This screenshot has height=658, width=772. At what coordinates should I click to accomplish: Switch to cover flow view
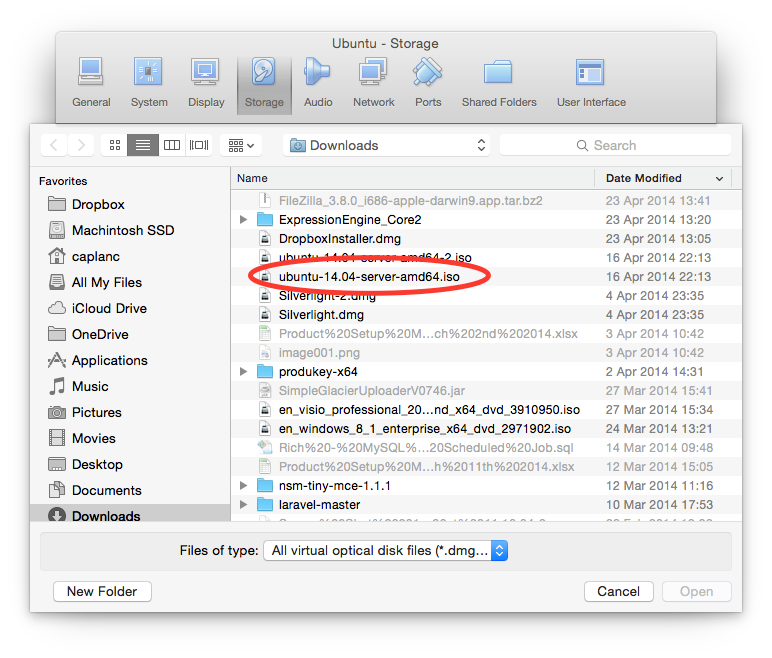tap(200, 145)
